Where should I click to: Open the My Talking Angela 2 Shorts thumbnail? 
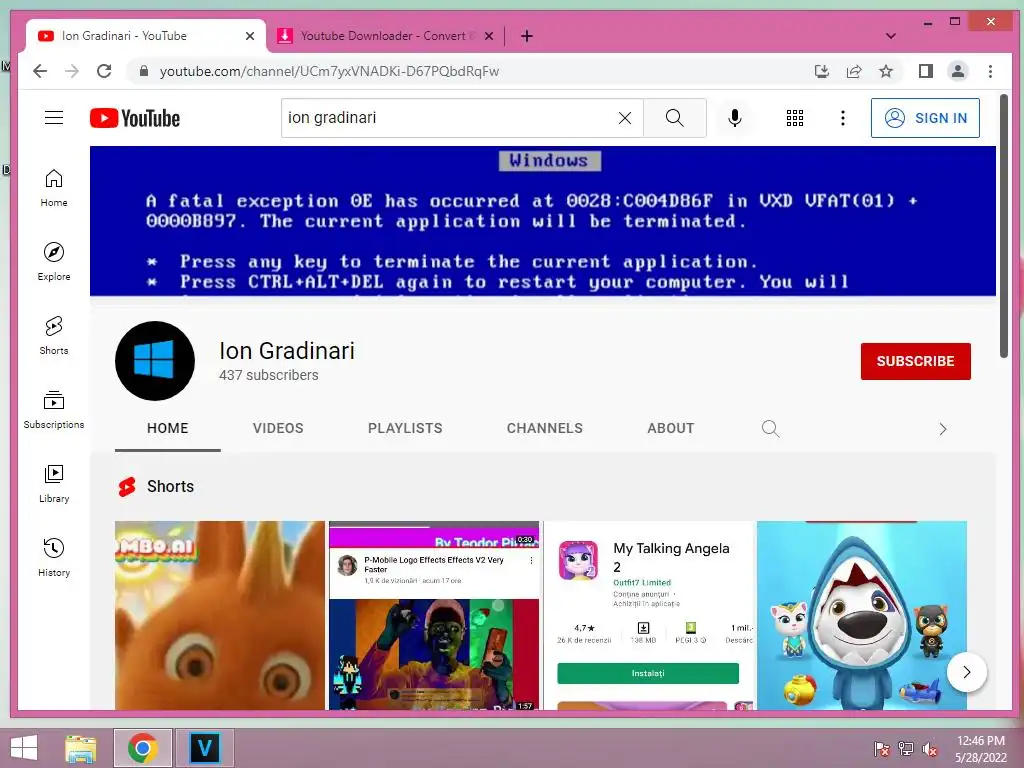click(648, 615)
